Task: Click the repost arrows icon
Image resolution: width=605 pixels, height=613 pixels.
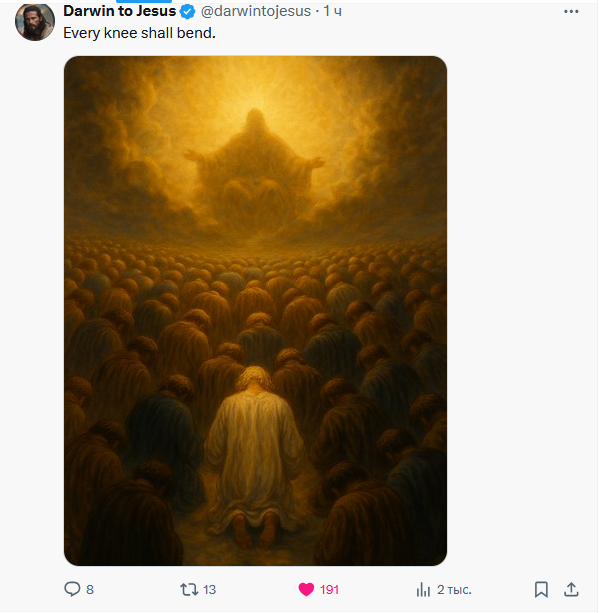Action: [x=187, y=589]
